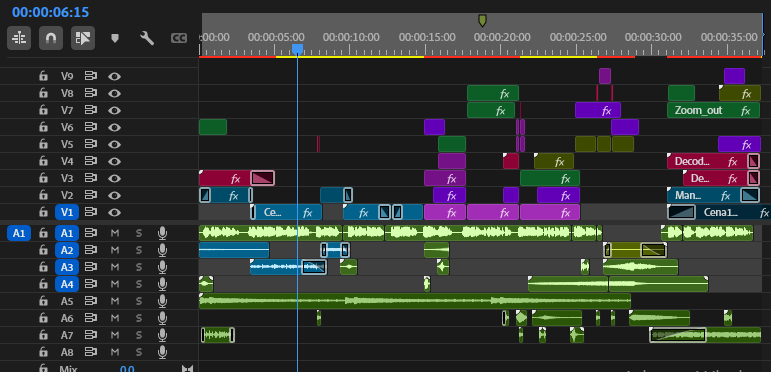The width and height of the screenshot is (771, 372).
Task: Toggle sync lock on A8 track
Action: (90, 352)
